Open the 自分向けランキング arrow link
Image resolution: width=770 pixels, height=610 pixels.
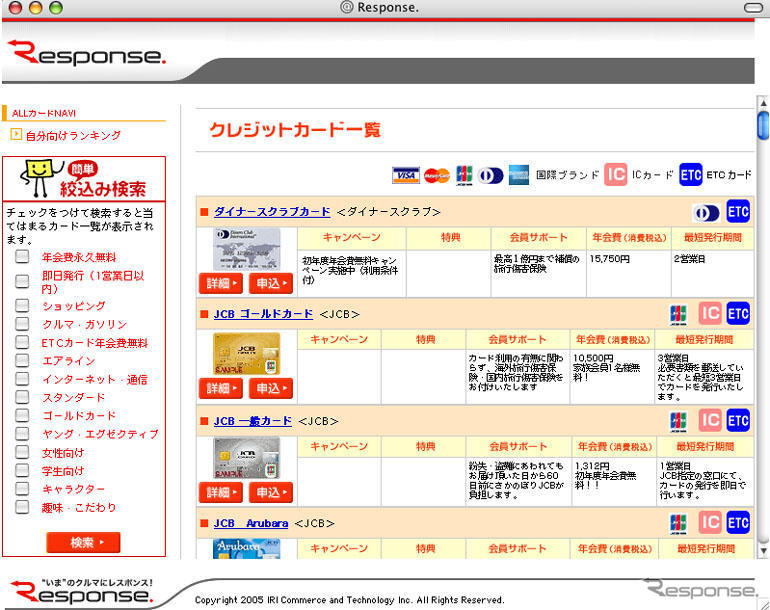tap(16, 135)
